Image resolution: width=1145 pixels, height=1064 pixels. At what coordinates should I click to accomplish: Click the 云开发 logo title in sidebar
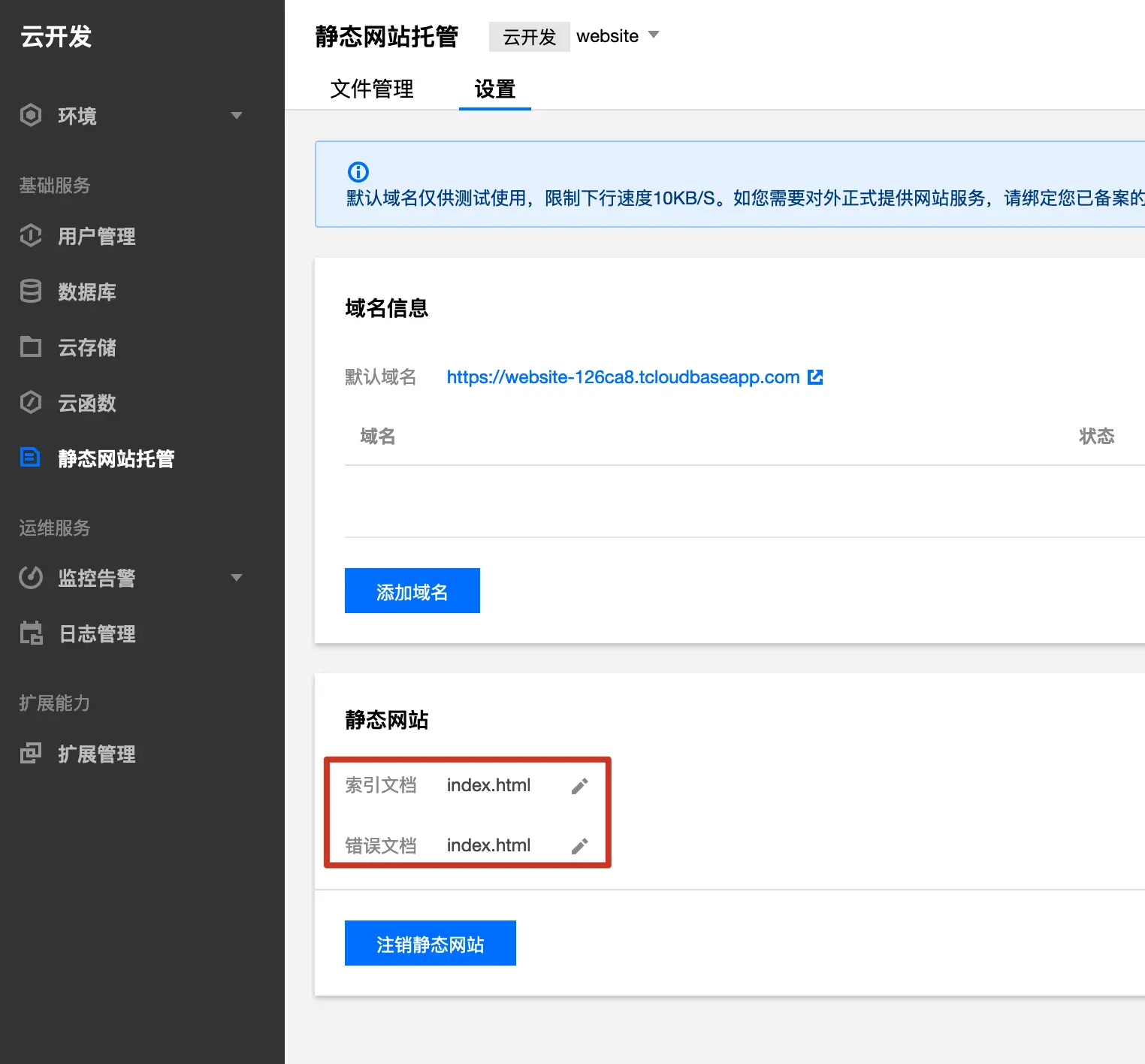point(56,36)
